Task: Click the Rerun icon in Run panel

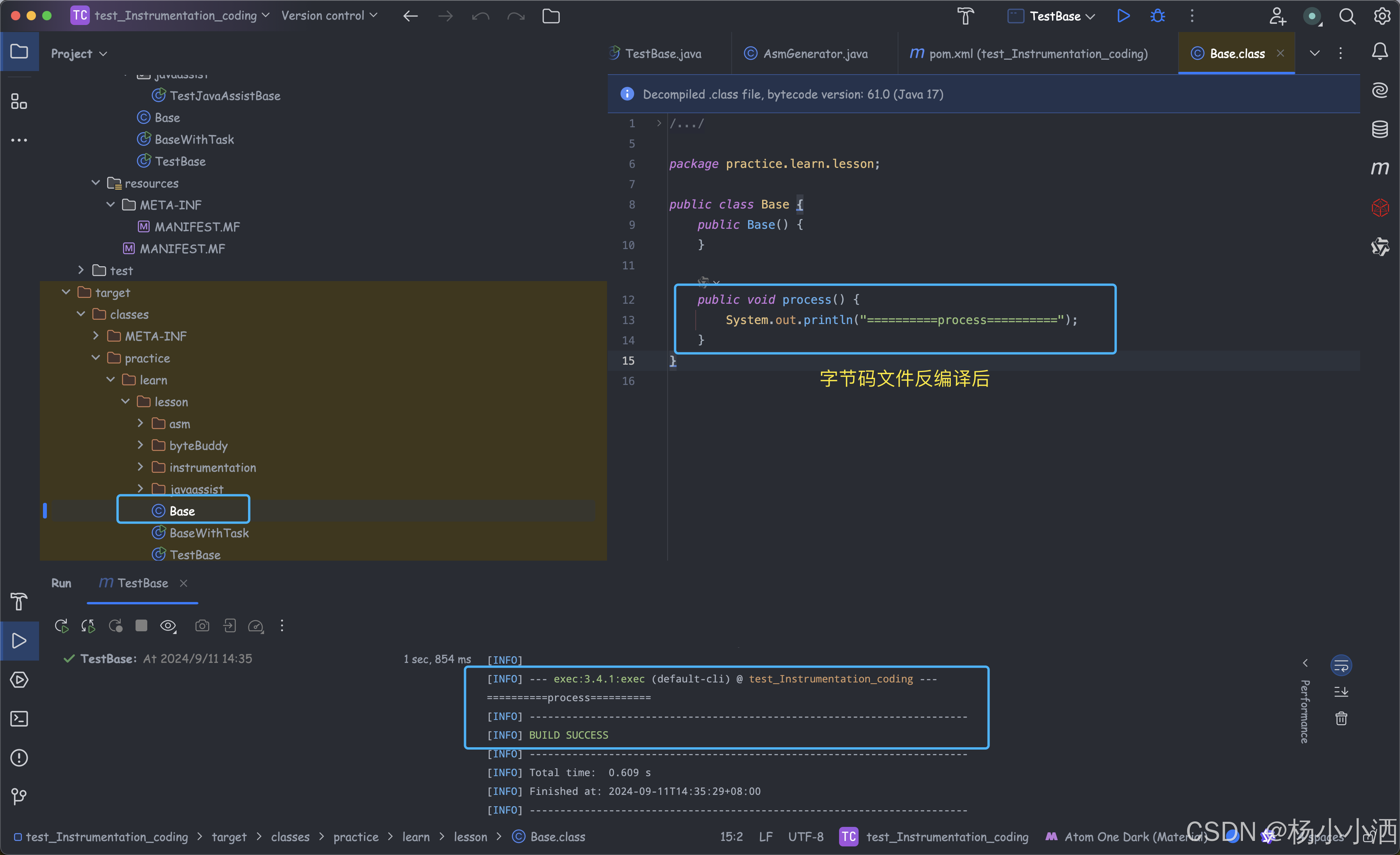Action: point(61,626)
